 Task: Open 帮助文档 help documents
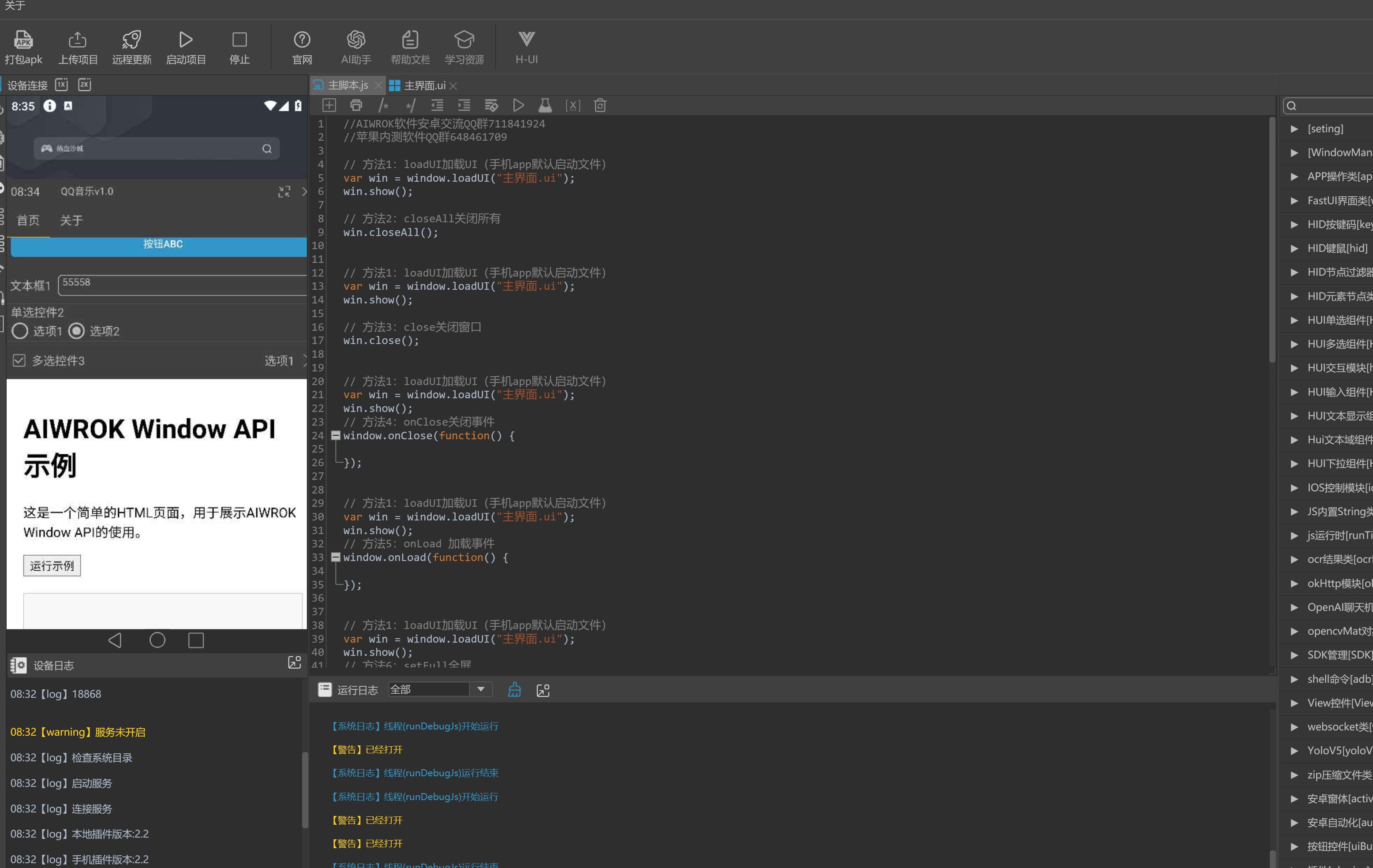(410, 47)
